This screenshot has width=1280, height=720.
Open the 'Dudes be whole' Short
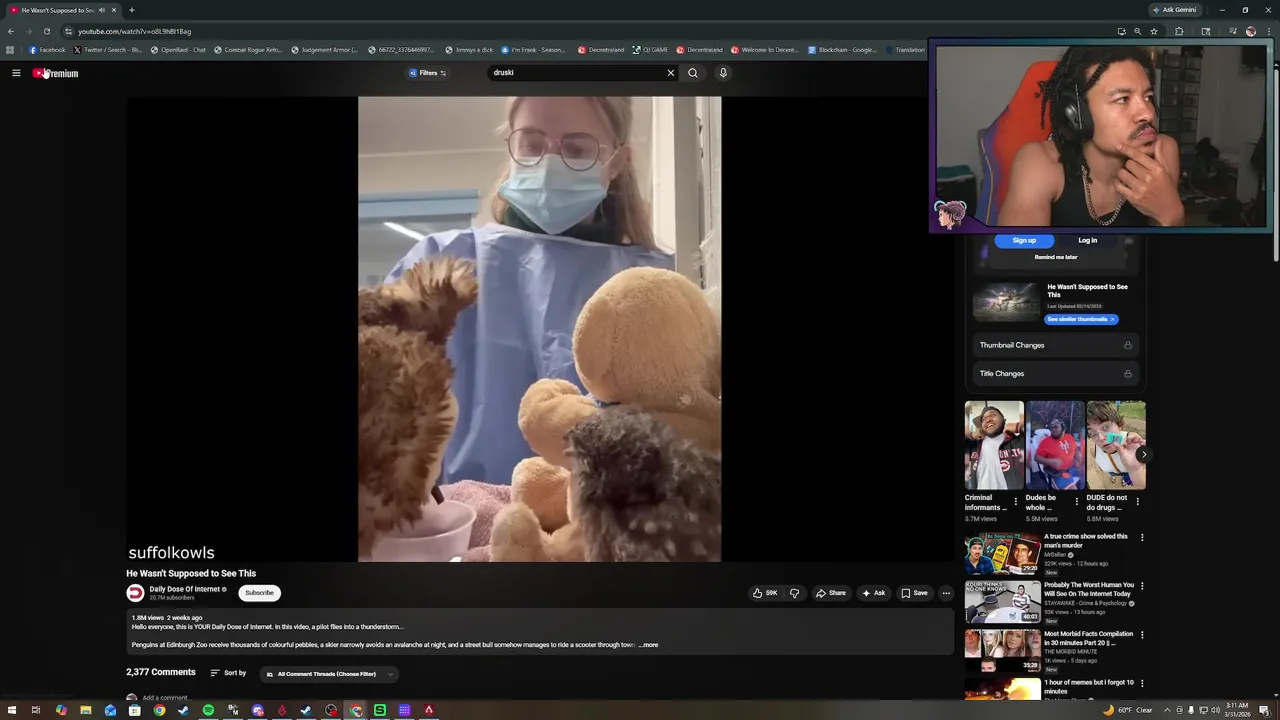click(x=1055, y=445)
